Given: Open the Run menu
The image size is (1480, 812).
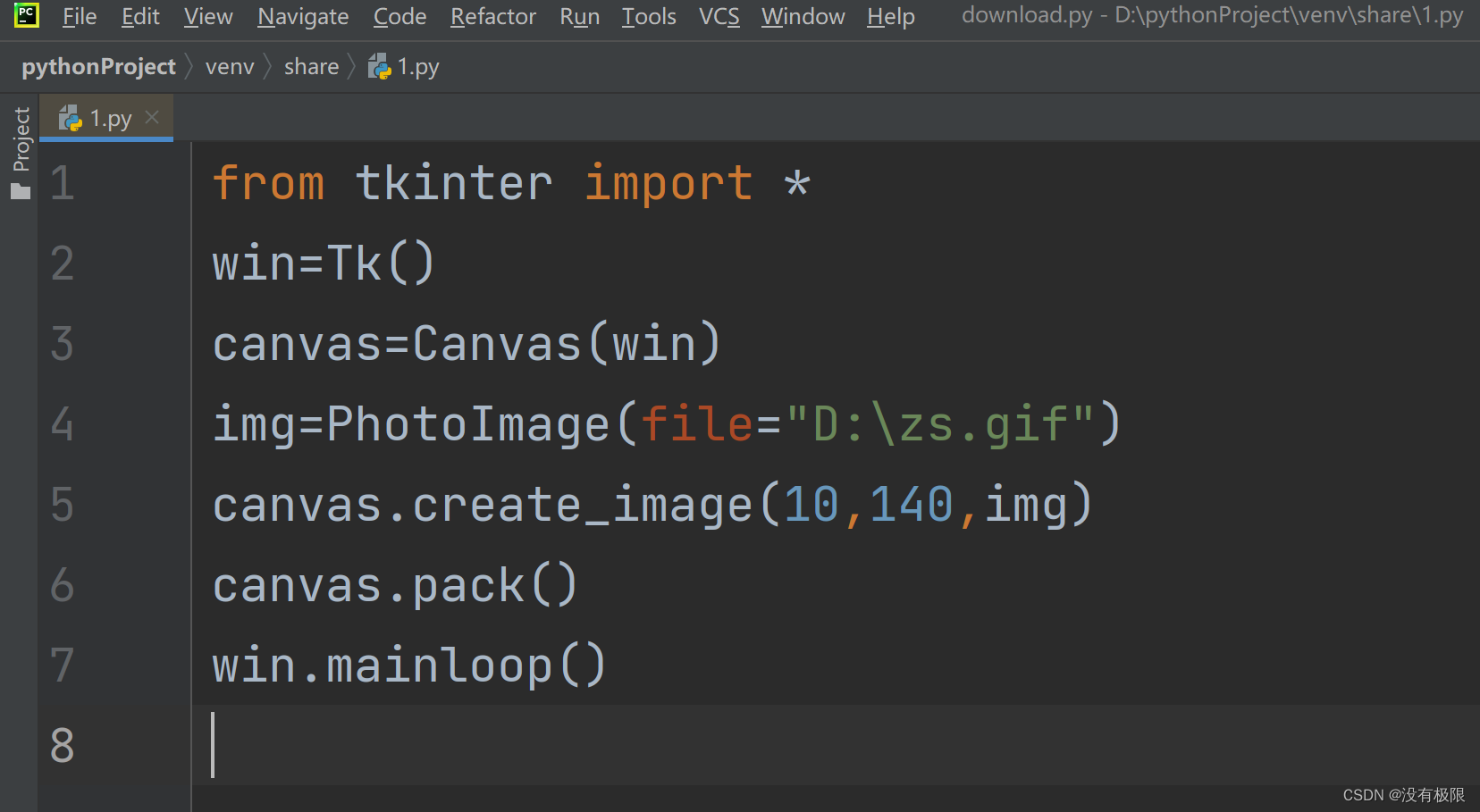Looking at the screenshot, I should [580, 17].
